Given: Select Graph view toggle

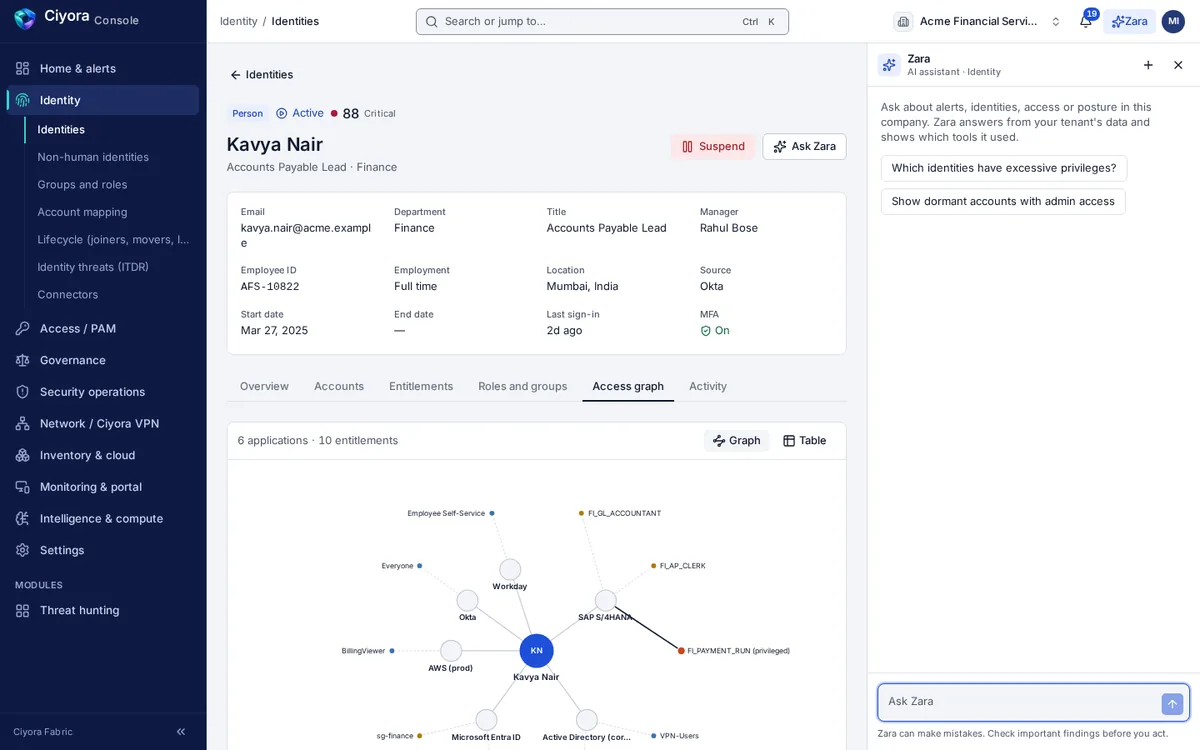Looking at the screenshot, I should point(736,440).
